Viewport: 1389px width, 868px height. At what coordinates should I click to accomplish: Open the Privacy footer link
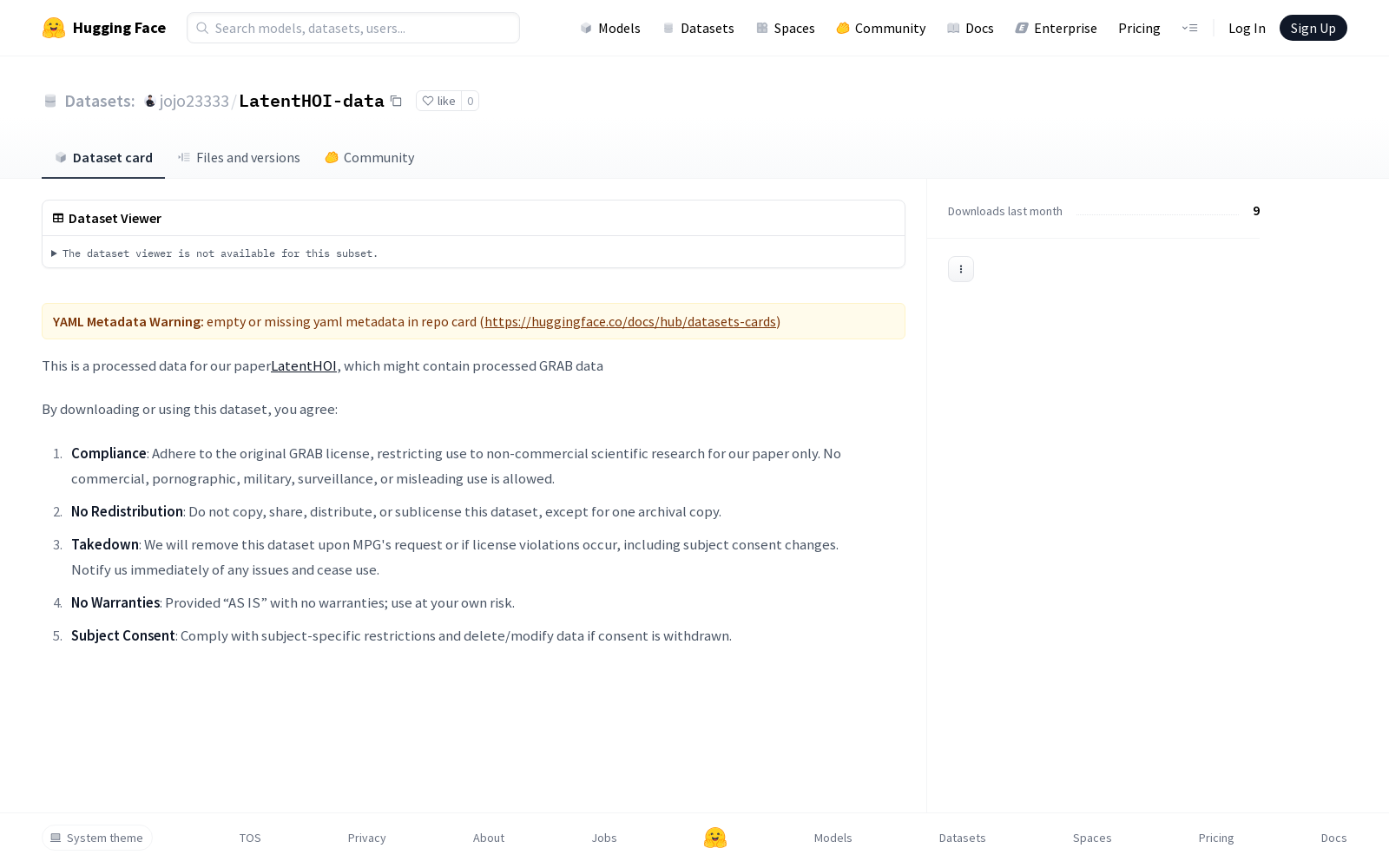[x=366, y=838]
